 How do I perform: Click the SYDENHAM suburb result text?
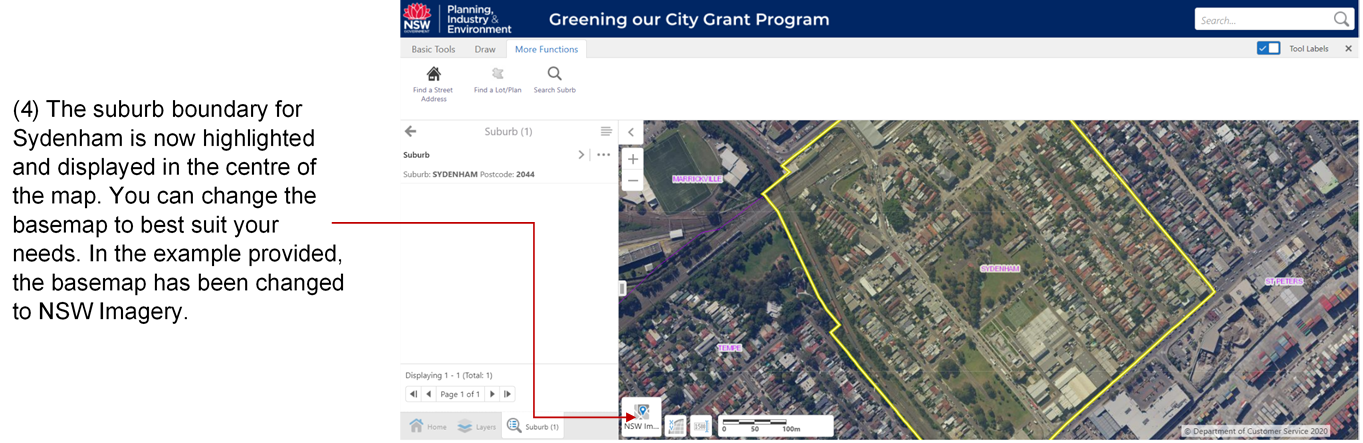pos(455,174)
